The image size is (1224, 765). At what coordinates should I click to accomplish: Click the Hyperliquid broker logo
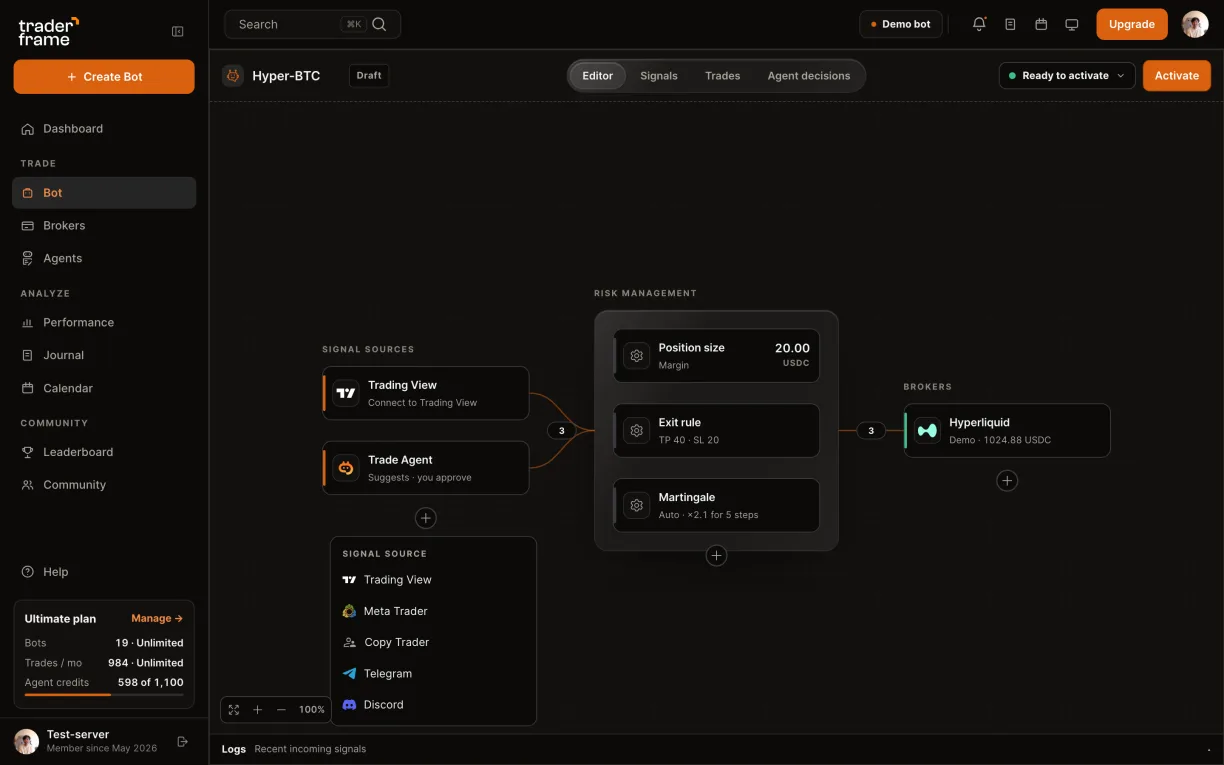[x=928, y=430]
